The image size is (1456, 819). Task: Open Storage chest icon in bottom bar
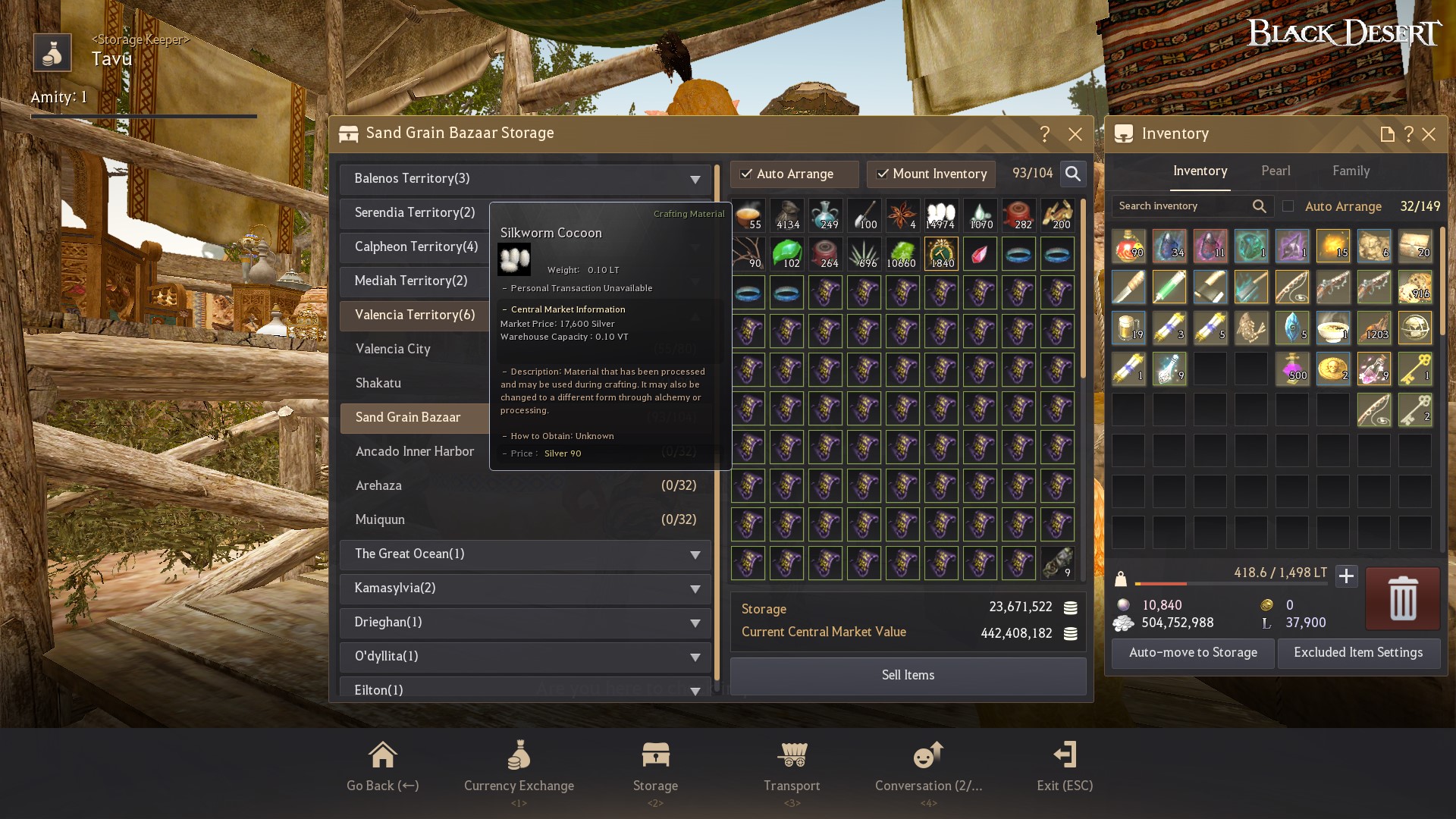coord(655,755)
